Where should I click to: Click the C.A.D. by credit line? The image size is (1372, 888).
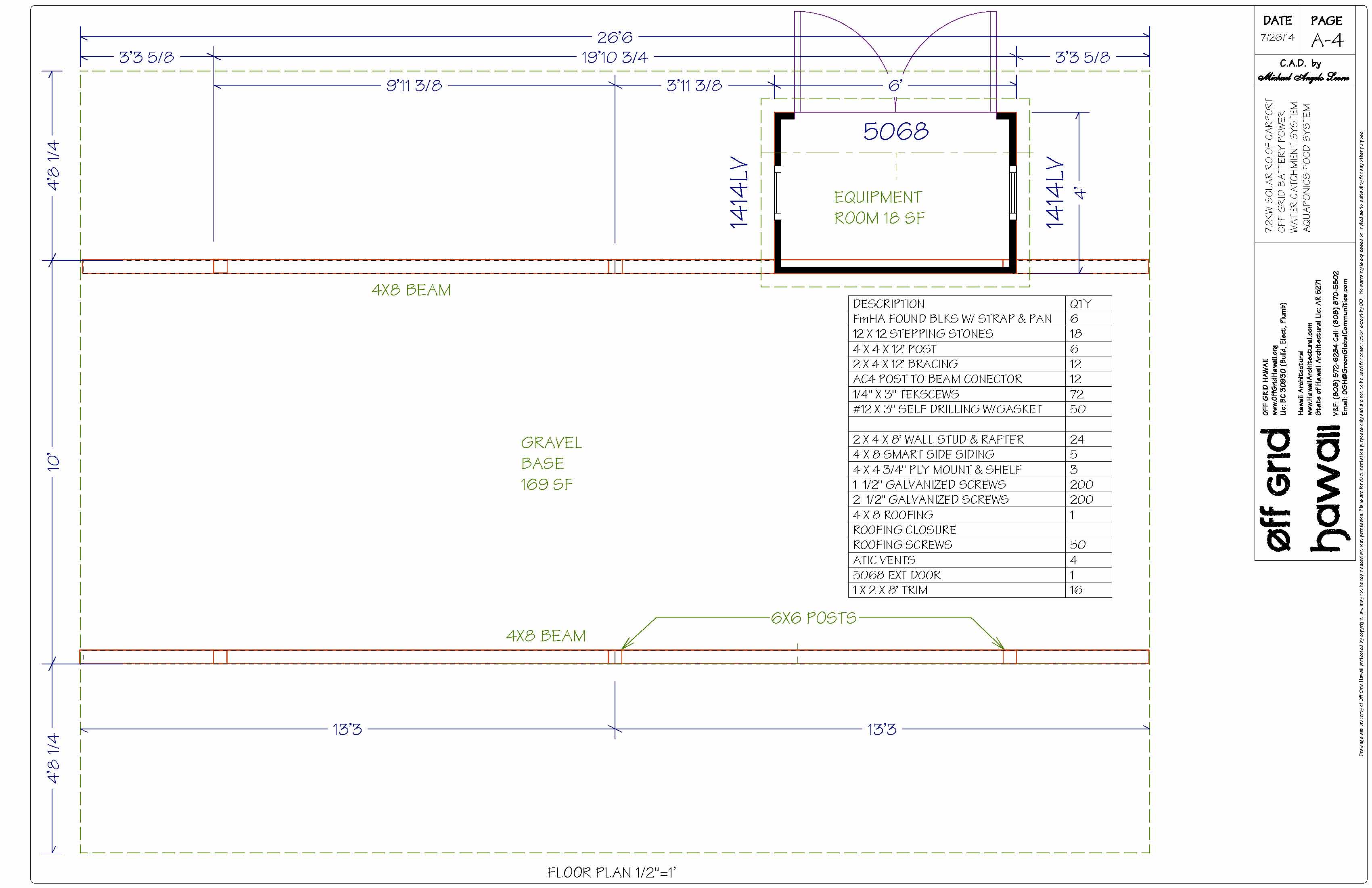1300,63
